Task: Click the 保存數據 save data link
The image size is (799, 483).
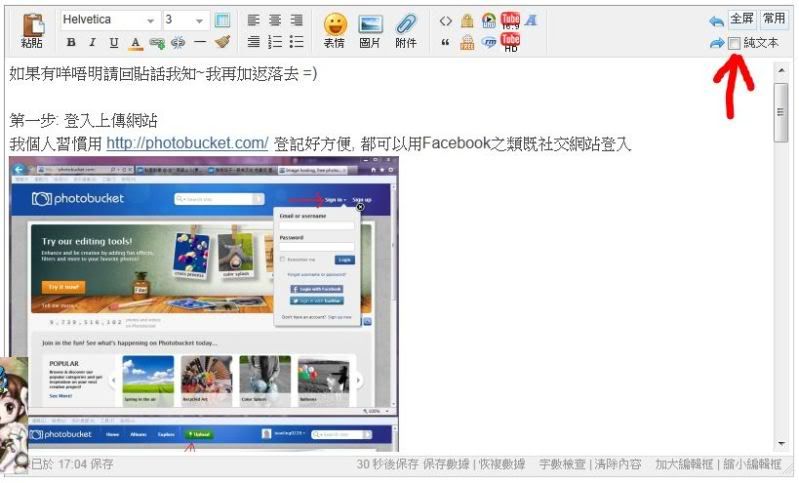Action: point(446,464)
